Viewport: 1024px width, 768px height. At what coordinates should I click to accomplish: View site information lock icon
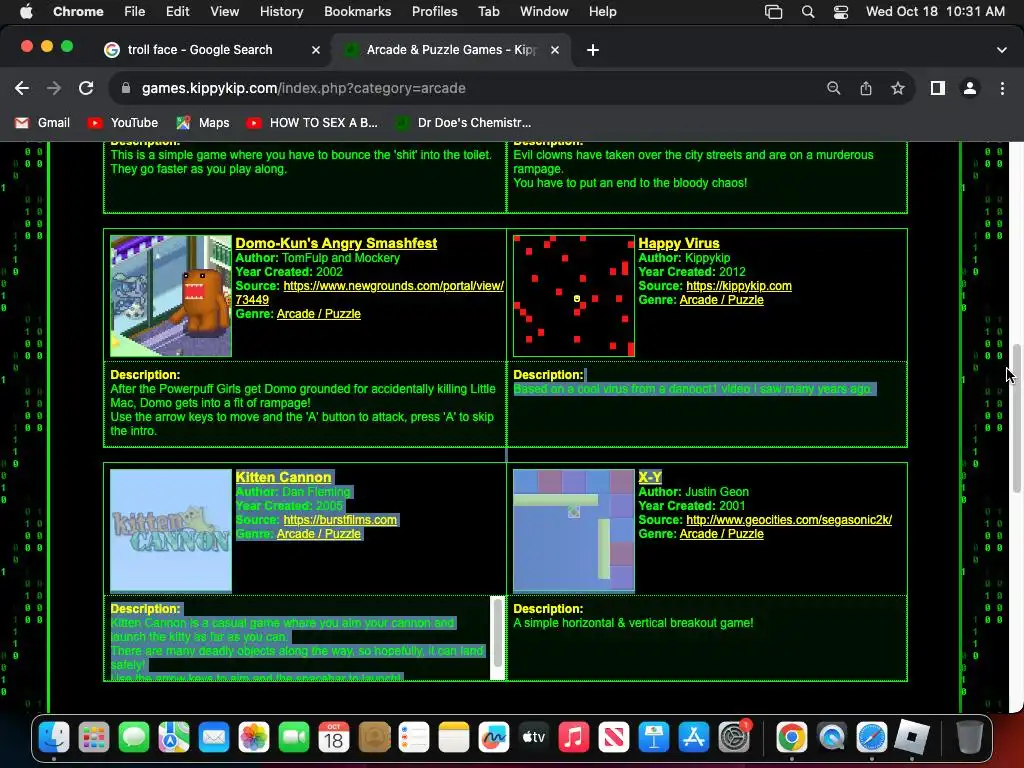point(126,88)
